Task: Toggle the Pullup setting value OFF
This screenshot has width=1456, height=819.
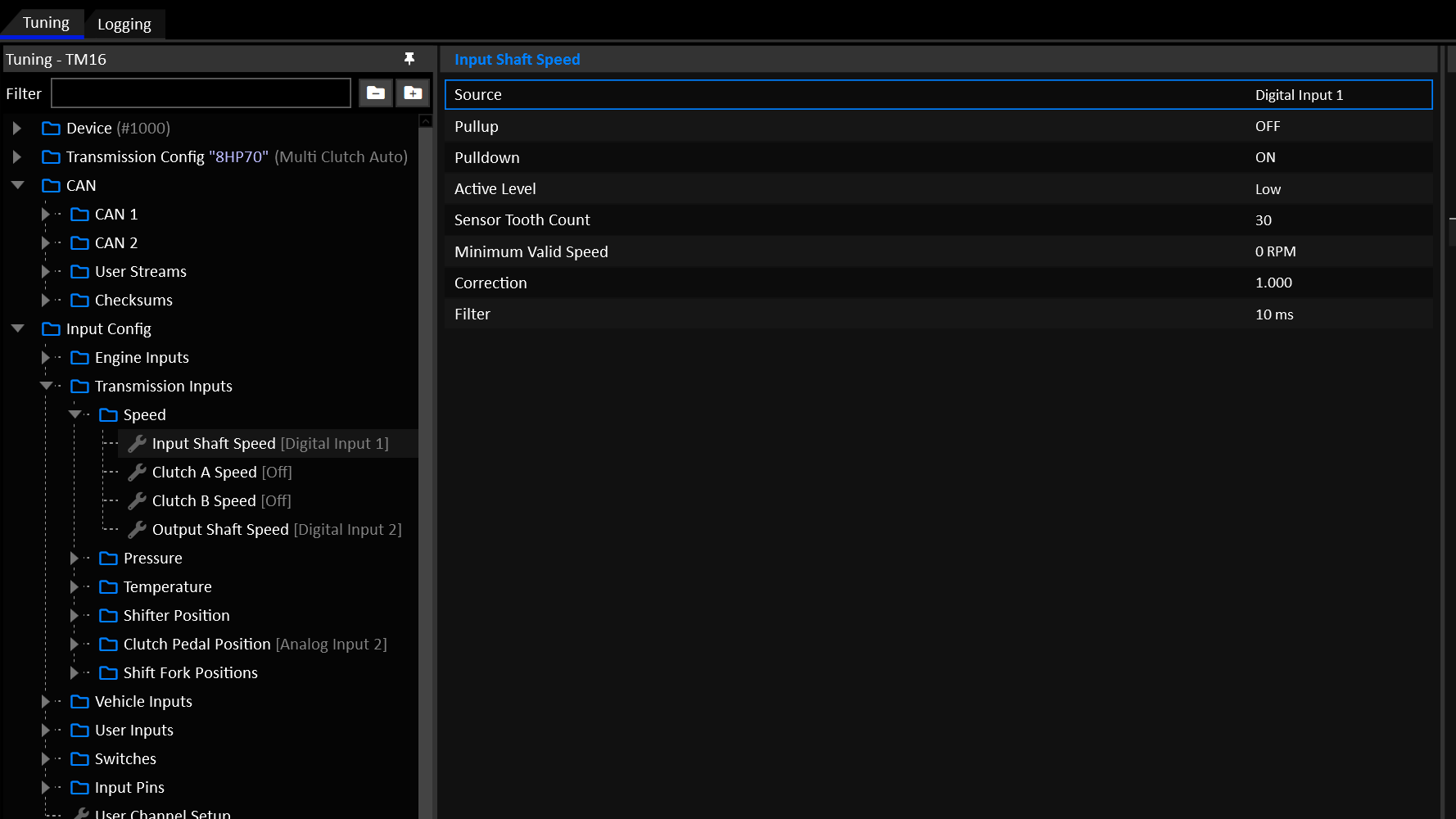Action: tap(1267, 126)
